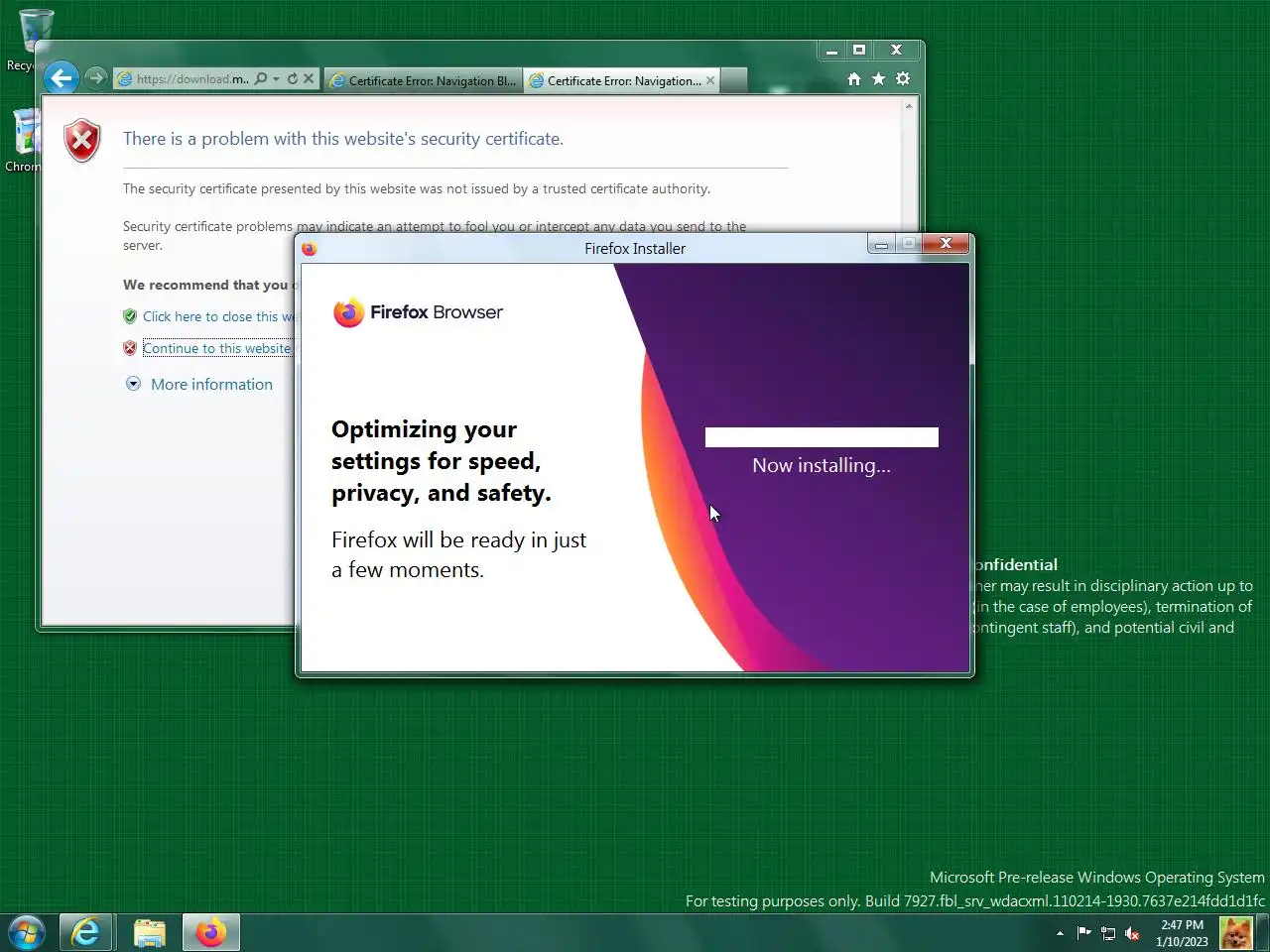Minimize the Firefox Installer window
This screenshot has width=1270, height=952.
[881, 244]
